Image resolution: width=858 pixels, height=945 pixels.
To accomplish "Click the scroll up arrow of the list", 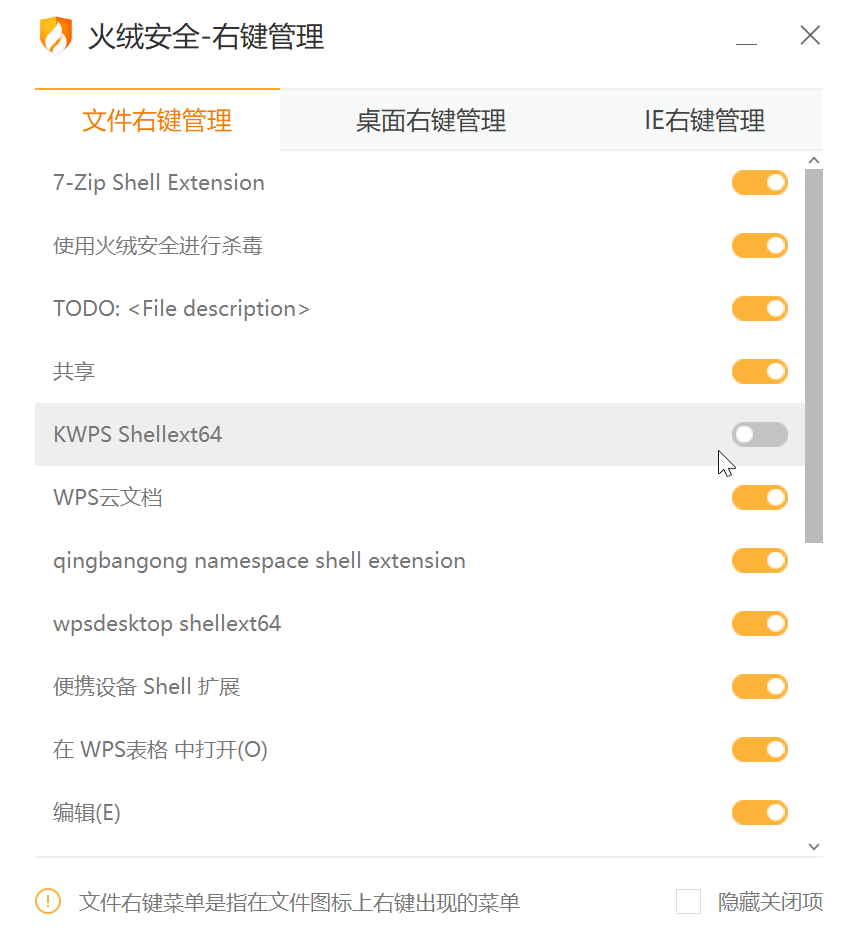I will pyautogui.click(x=813, y=160).
